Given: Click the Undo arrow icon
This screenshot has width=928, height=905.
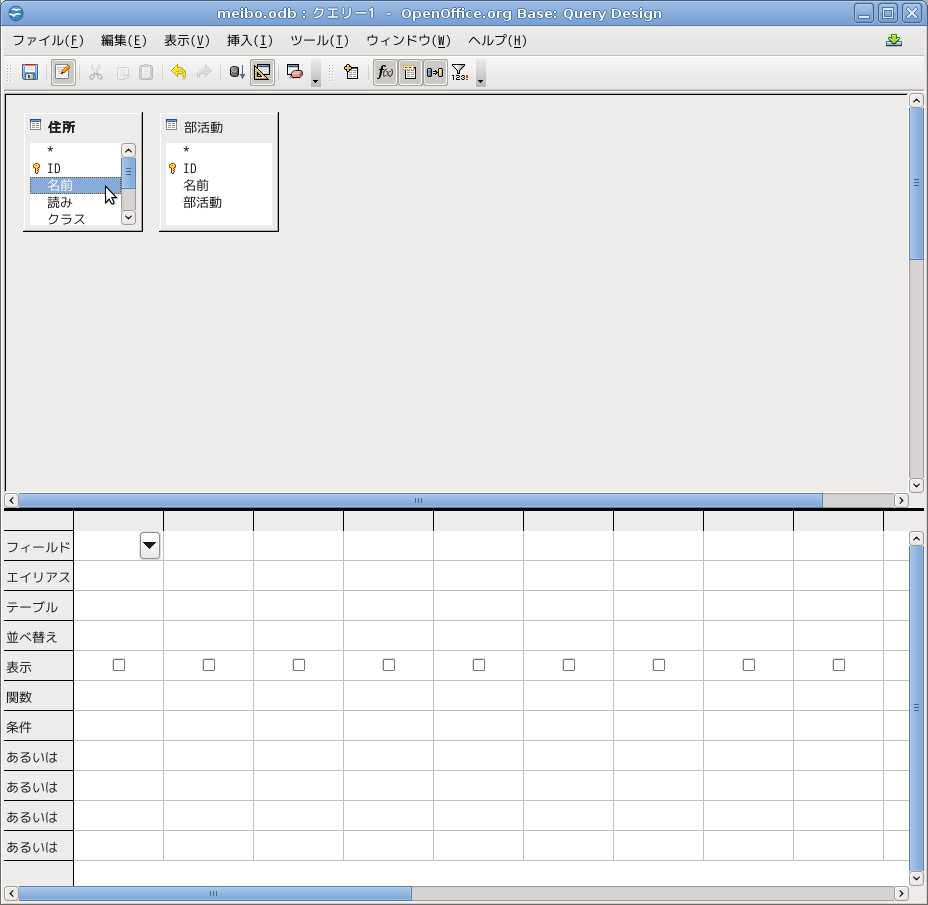Looking at the screenshot, I should pos(178,72).
